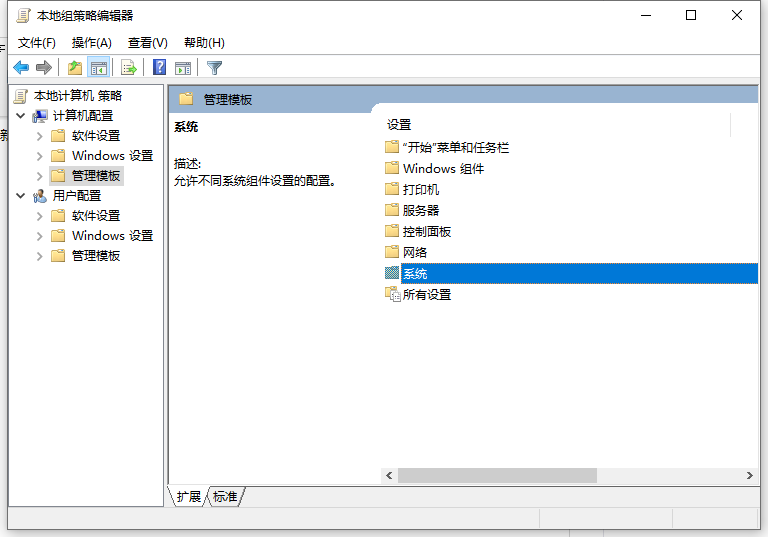
Task: Select the 所有设置 item in the list
Action: tap(427, 294)
